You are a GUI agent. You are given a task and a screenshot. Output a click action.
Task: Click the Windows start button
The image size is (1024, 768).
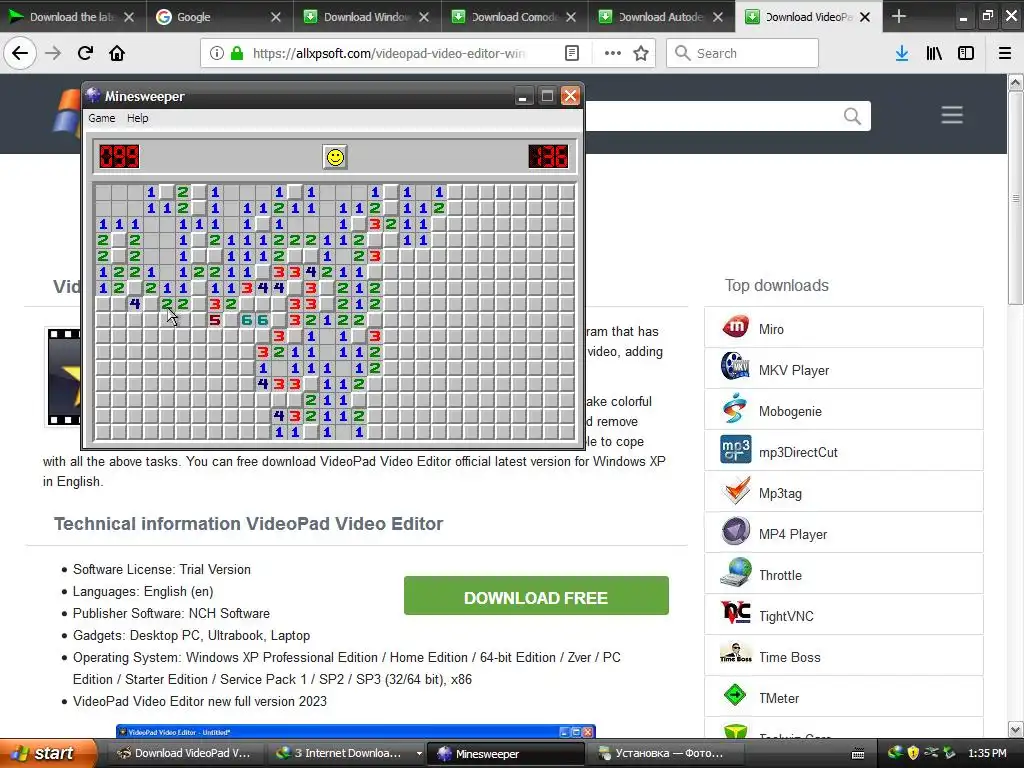[x=48, y=754]
